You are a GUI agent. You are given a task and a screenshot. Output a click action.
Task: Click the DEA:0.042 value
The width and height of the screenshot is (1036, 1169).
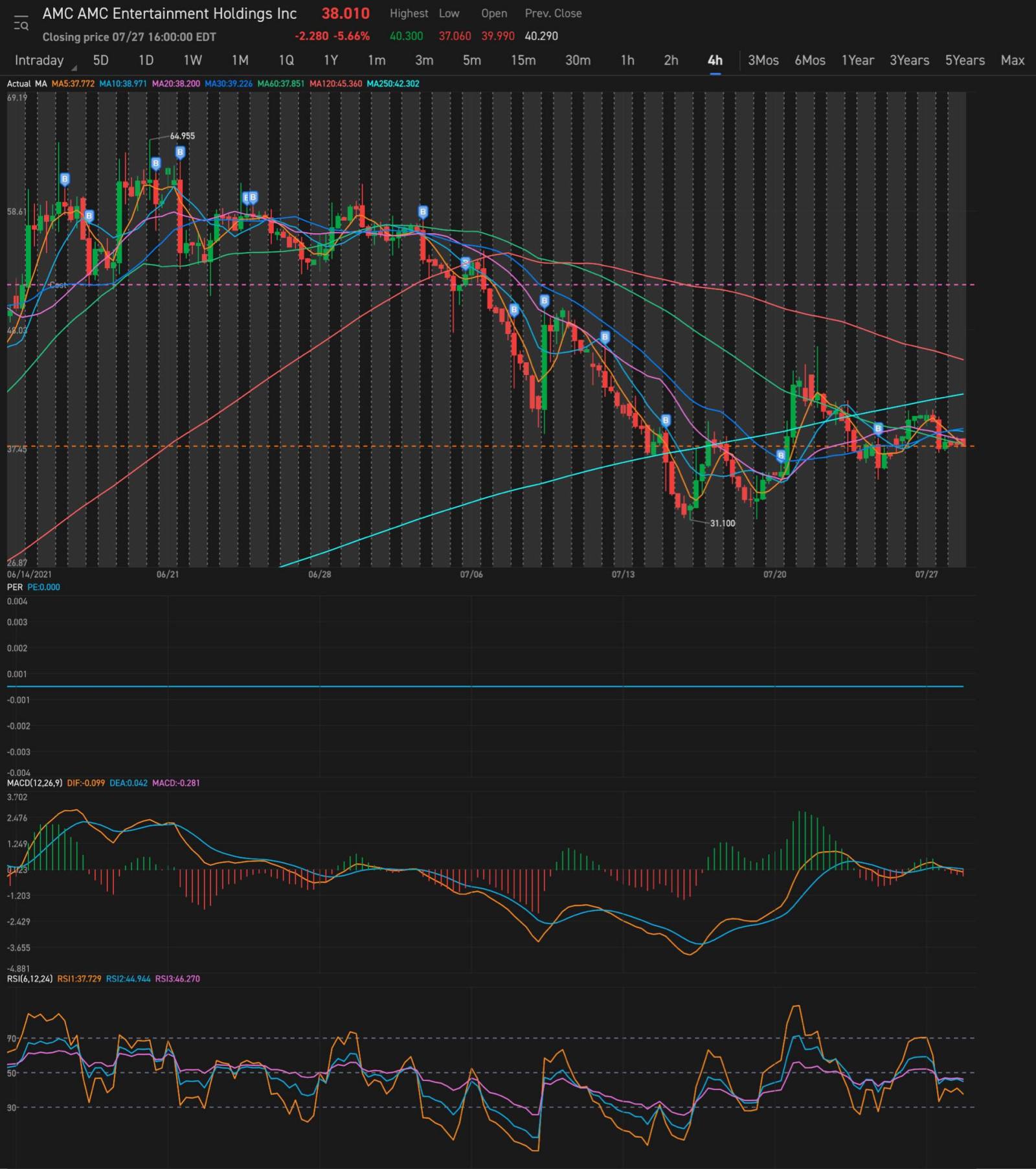pos(129,783)
